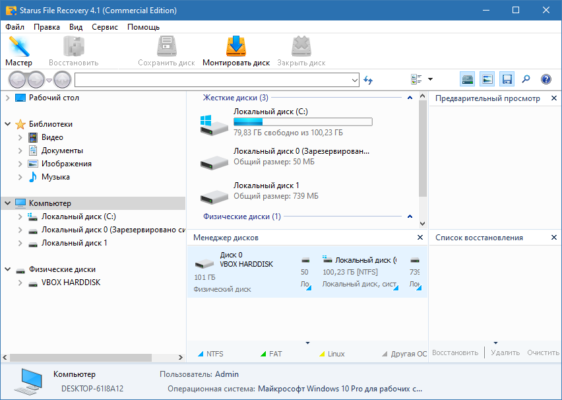
Task: Collapse the Жесткие диски group
Action: point(410,98)
